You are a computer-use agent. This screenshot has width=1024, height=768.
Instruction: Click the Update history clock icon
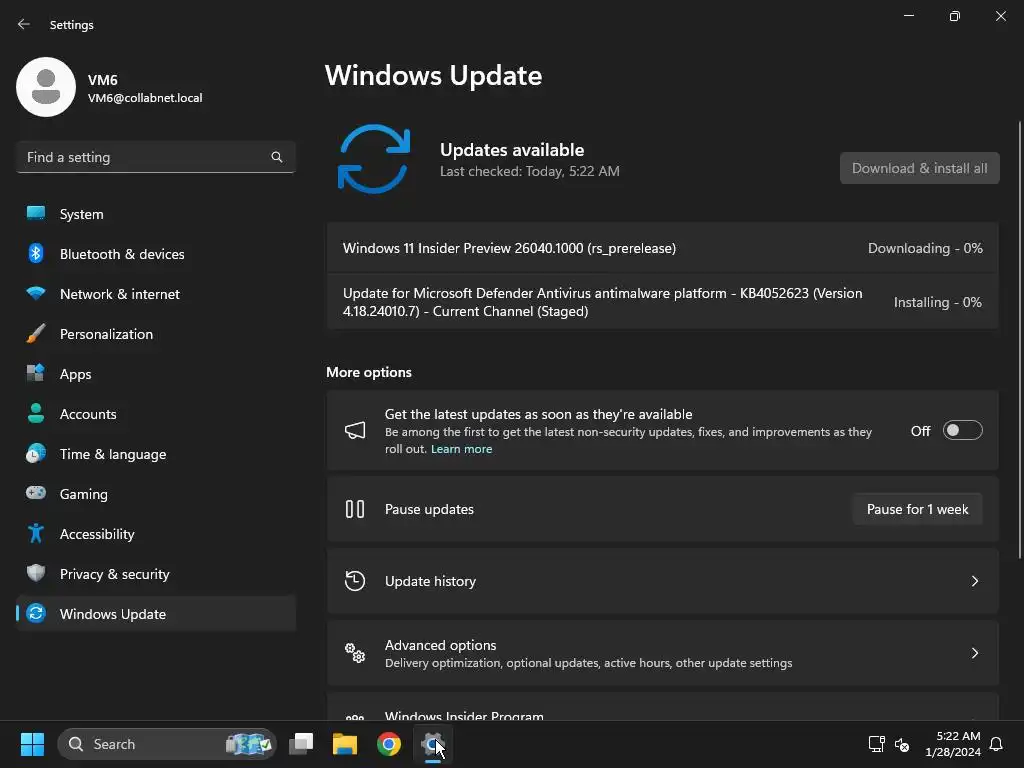coord(355,581)
